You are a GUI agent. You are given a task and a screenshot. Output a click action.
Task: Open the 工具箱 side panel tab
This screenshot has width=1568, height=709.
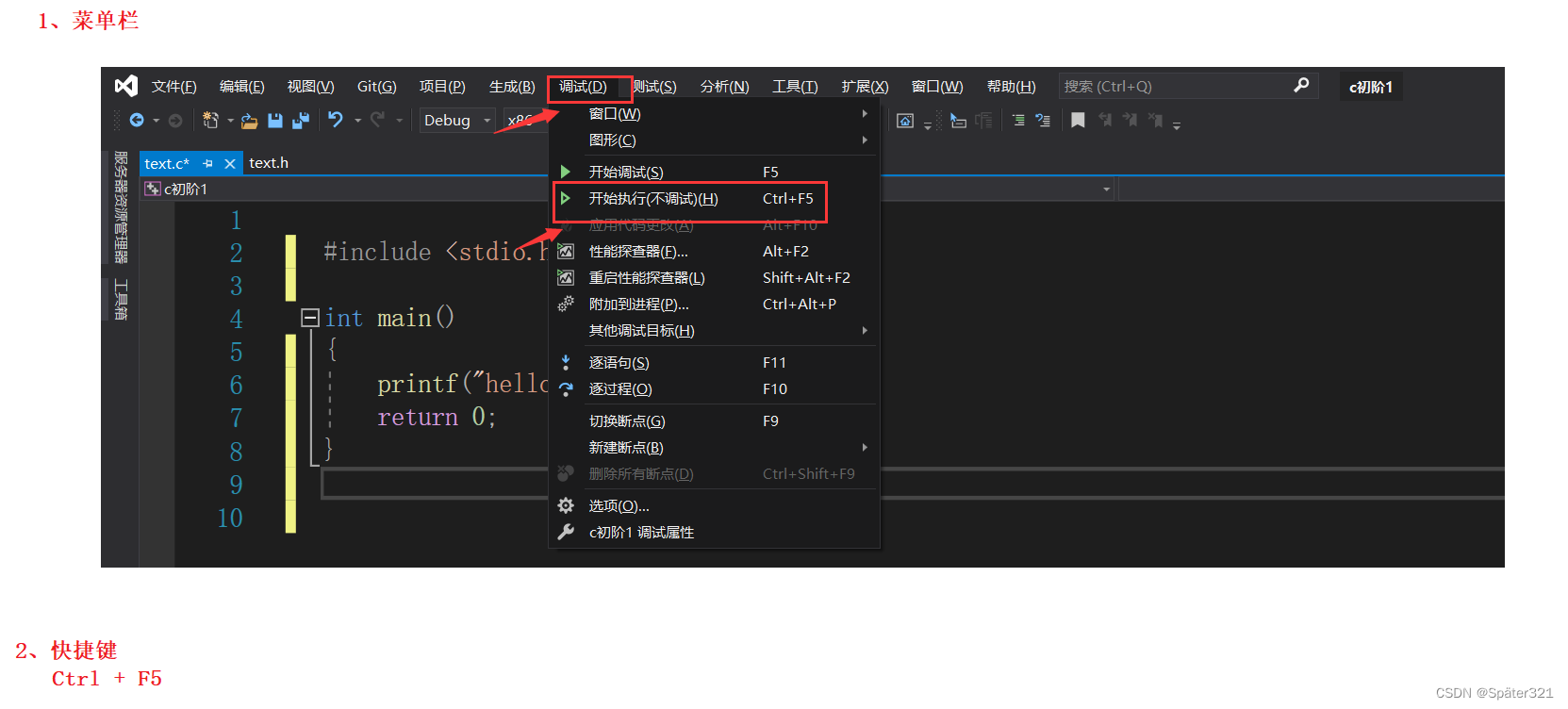121,299
